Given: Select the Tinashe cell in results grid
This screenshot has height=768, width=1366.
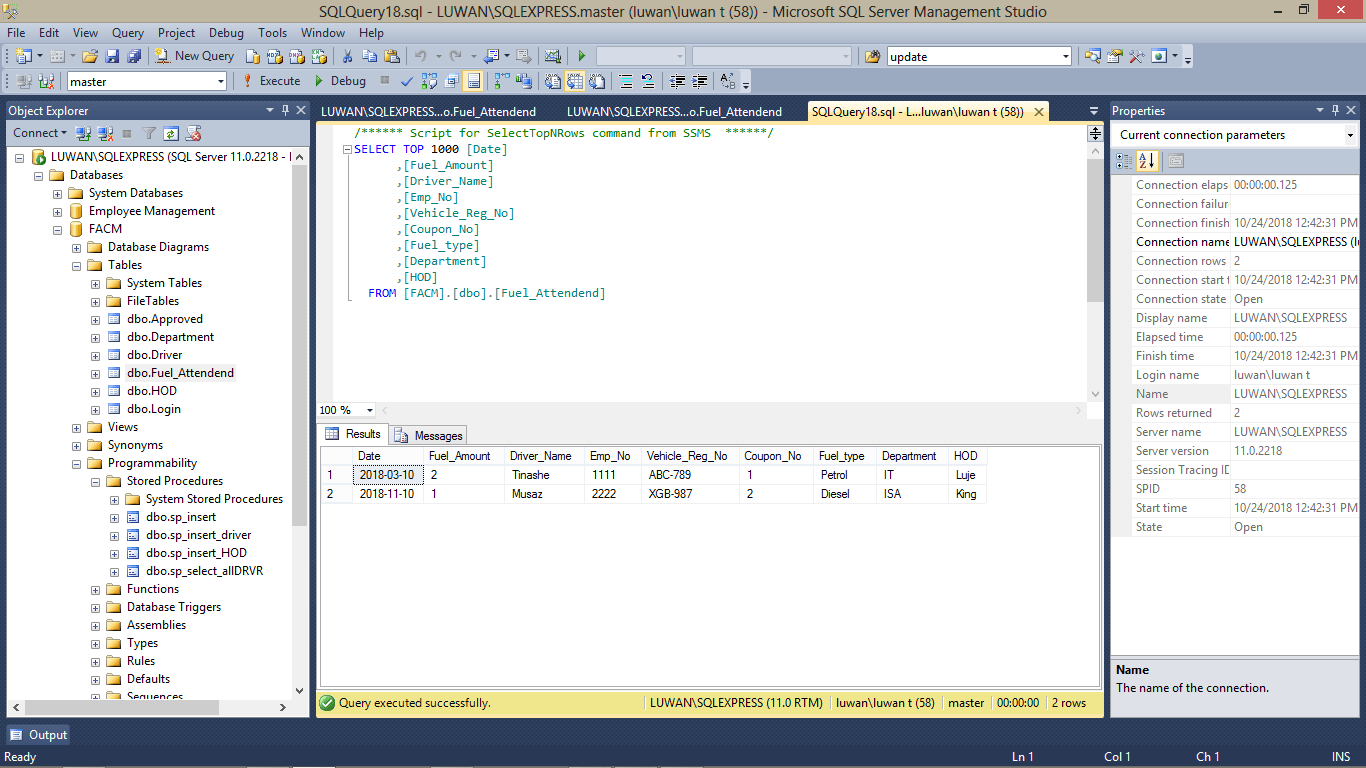Looking at the screenshot, I should point(530,475).
